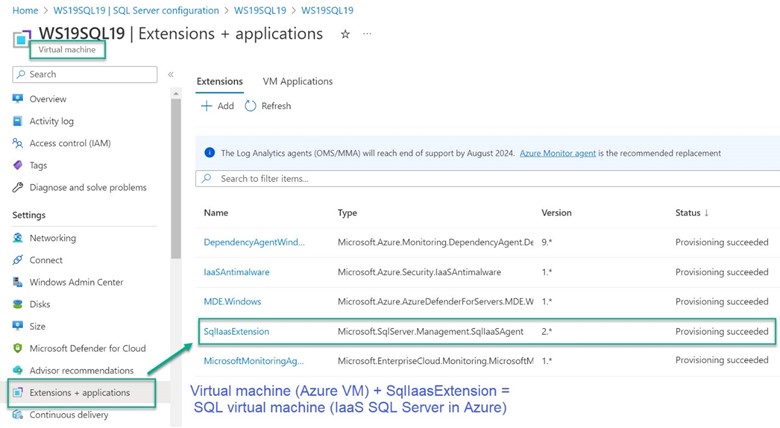Click the sidebar Search box
This screenshot has width=780, height=428.
pyautogui.click(x=85, y=74)
